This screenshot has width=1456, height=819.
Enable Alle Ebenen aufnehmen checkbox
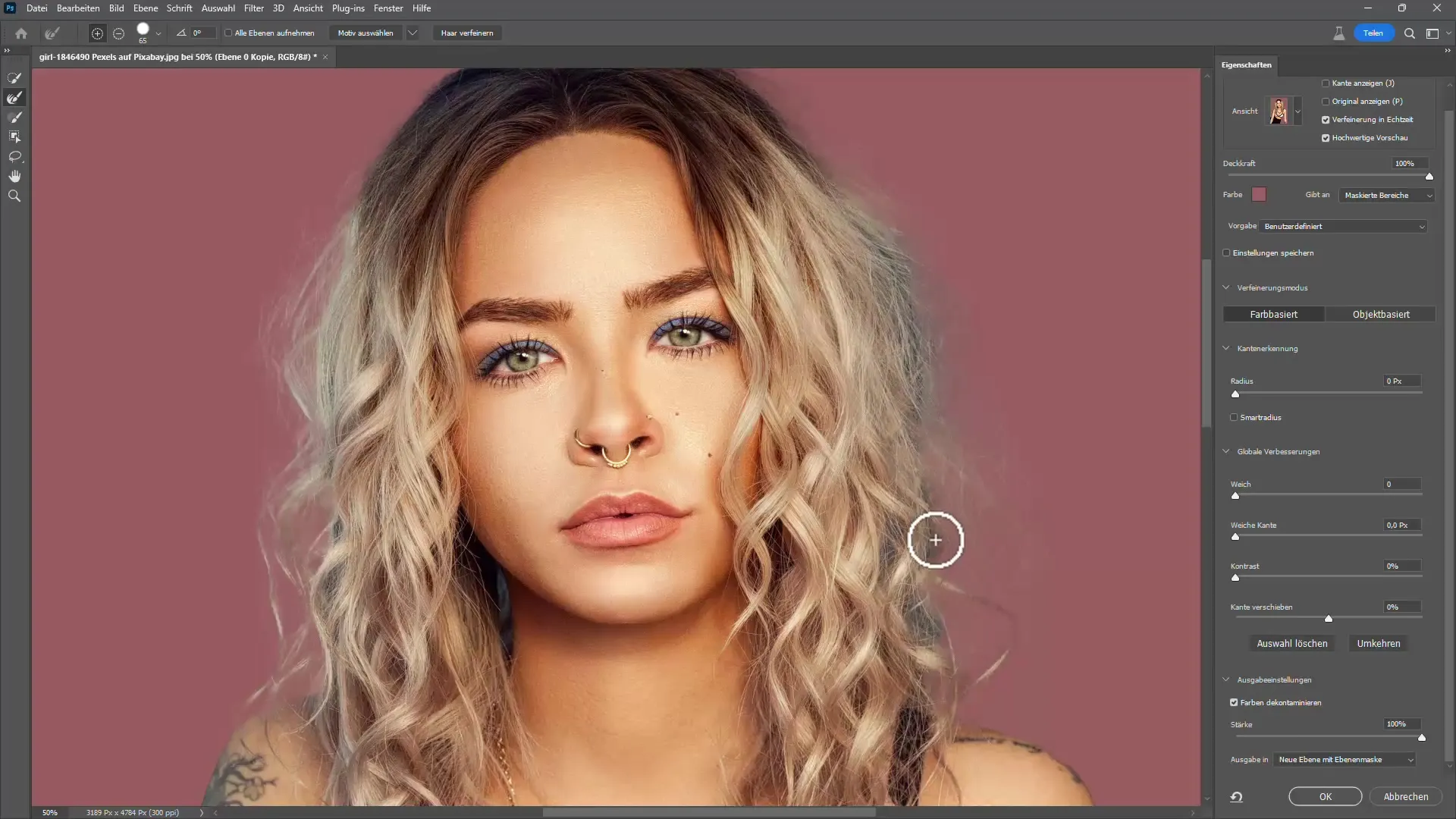click(x=228, y=33)
